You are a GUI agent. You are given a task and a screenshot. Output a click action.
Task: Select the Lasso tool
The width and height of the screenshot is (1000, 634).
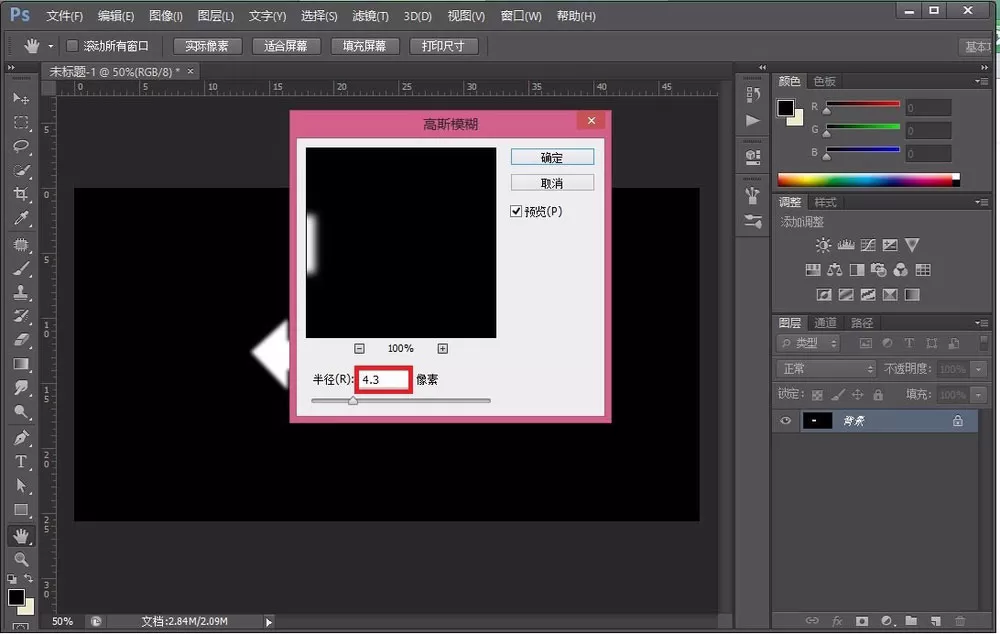21,146
